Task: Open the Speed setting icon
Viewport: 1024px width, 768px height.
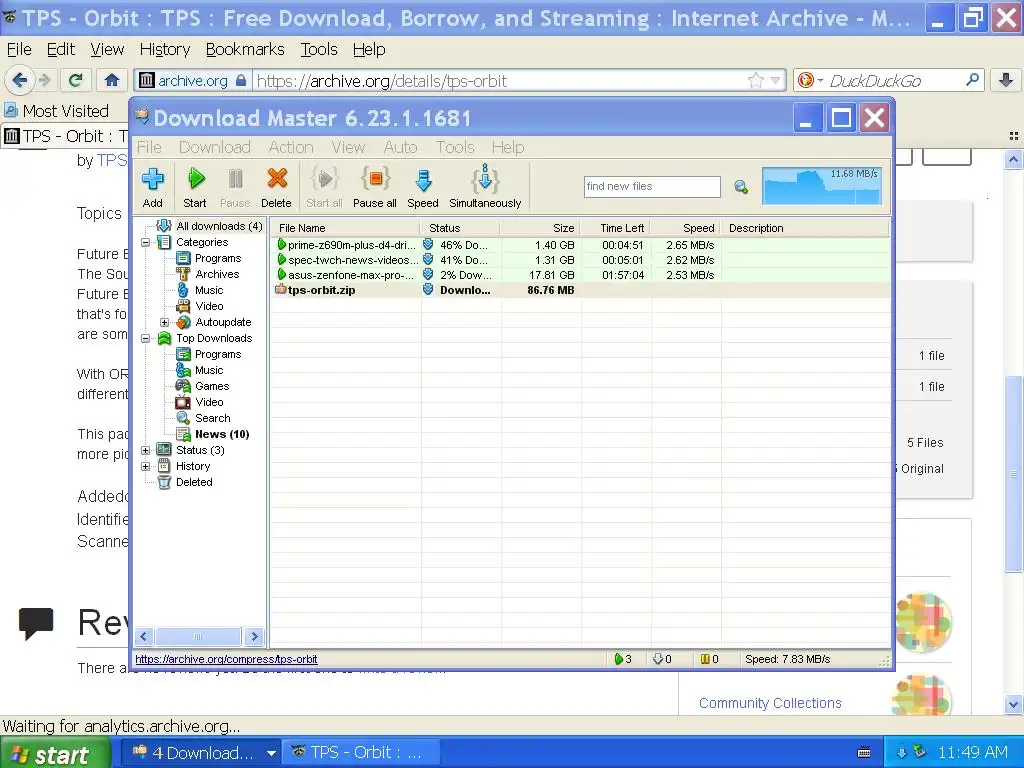Action: point(423,187)
